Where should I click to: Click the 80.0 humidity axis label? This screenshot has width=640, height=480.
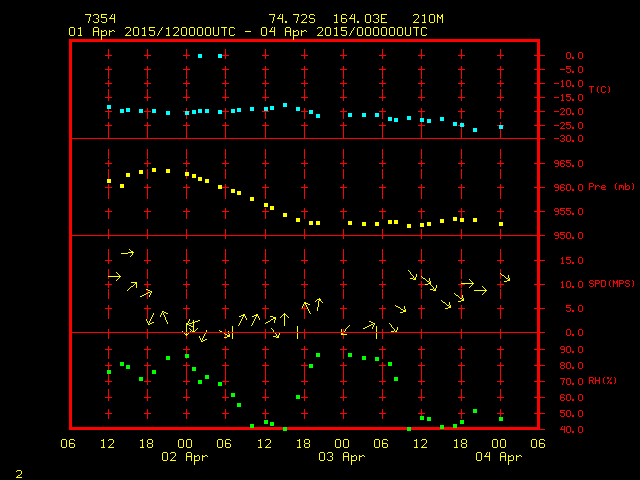(571, 366)
